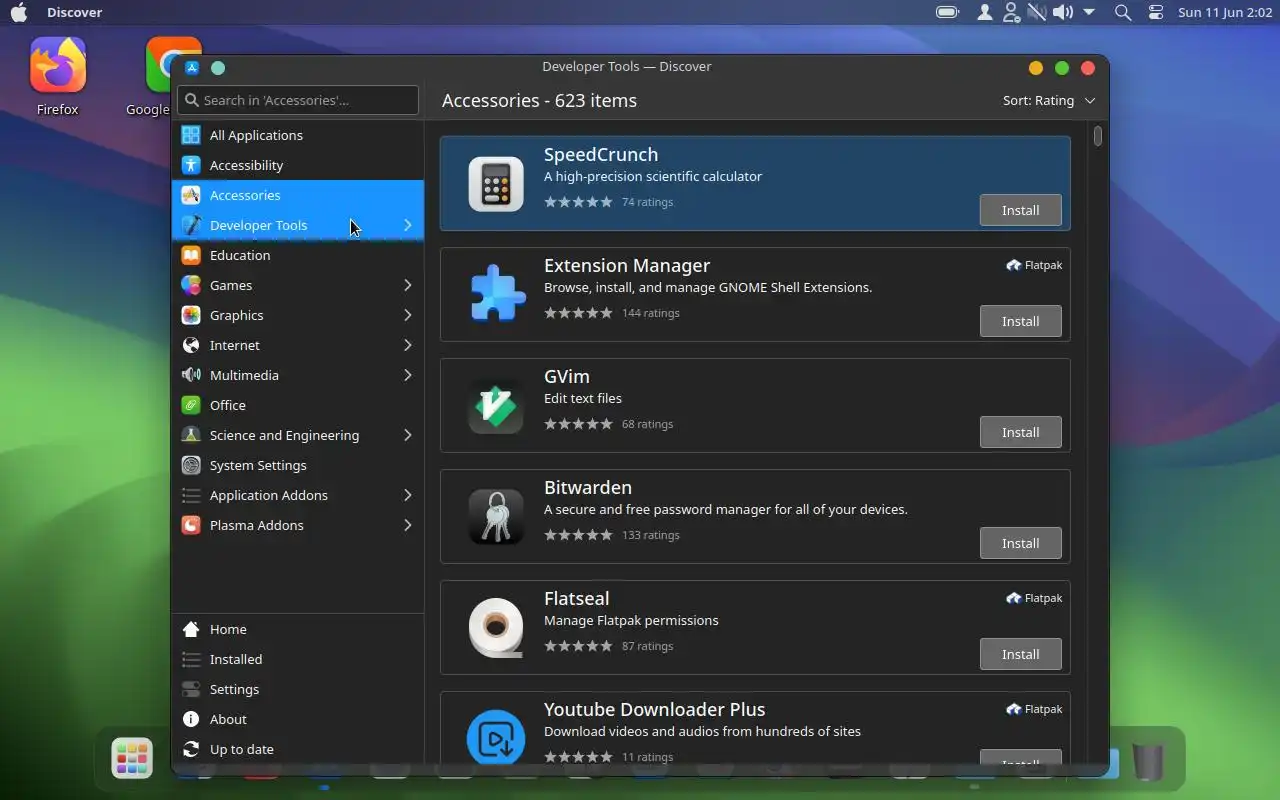This screenshot has width=1280, height=800.
Task: Open the All Applications category icon
Action: coord(191,135)
